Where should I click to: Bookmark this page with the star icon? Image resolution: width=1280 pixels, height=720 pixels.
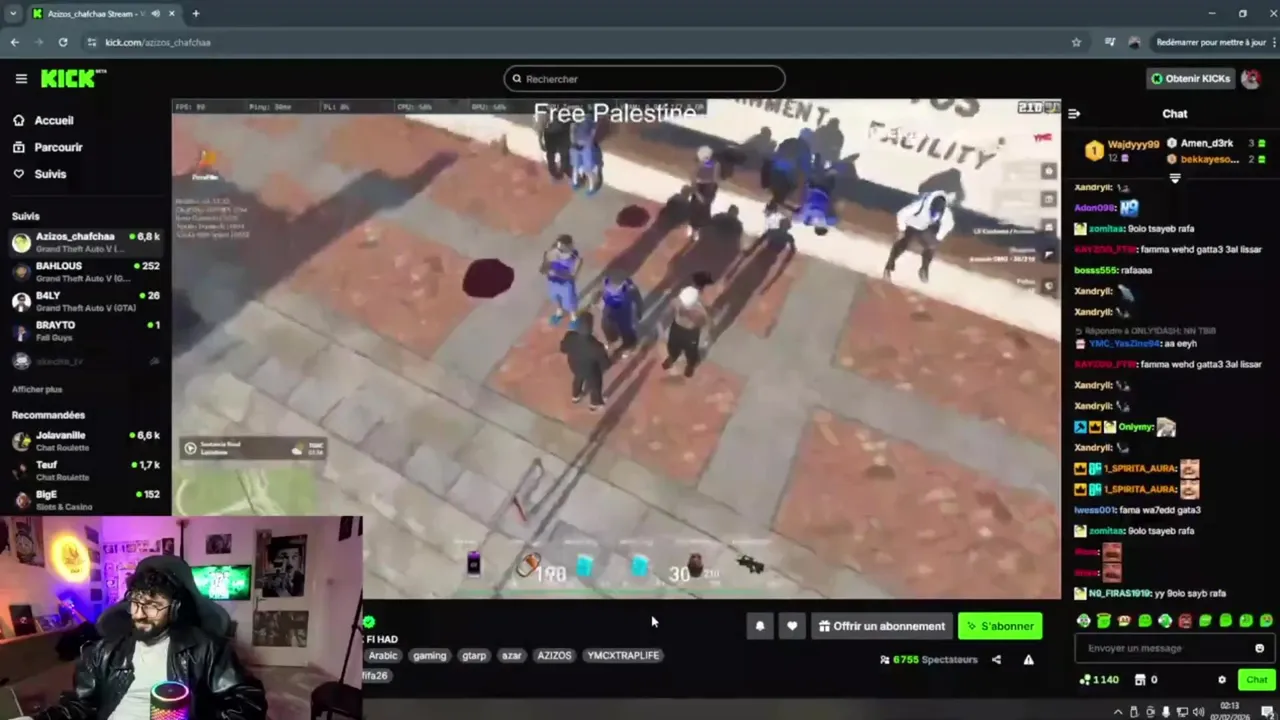(x=1076, y=42)
